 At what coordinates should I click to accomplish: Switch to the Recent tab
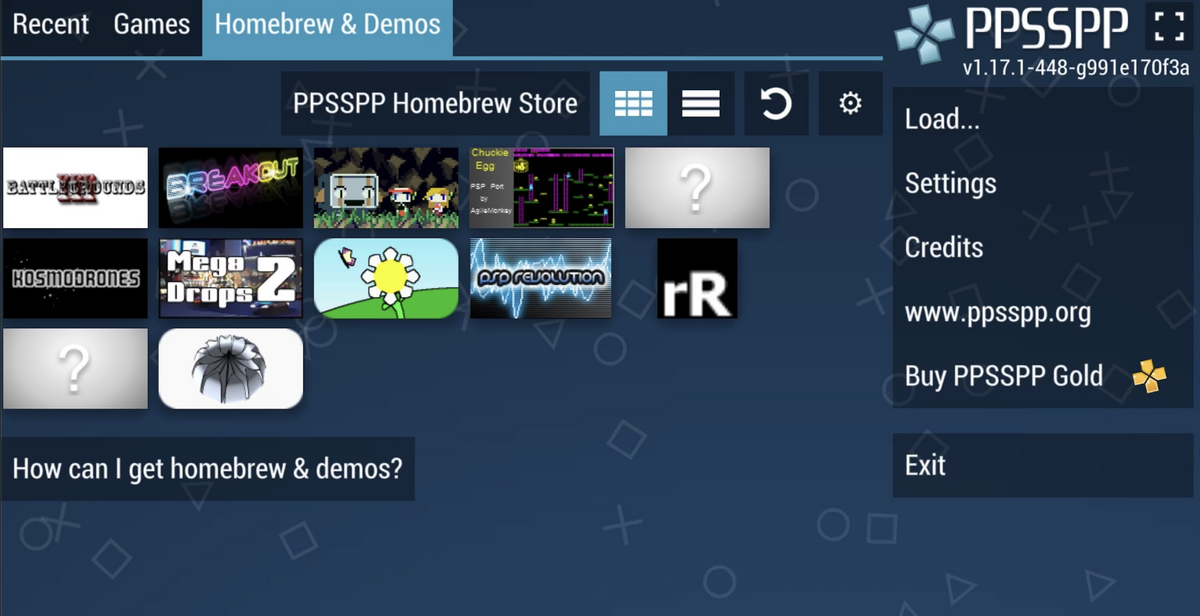click(50, 25)
